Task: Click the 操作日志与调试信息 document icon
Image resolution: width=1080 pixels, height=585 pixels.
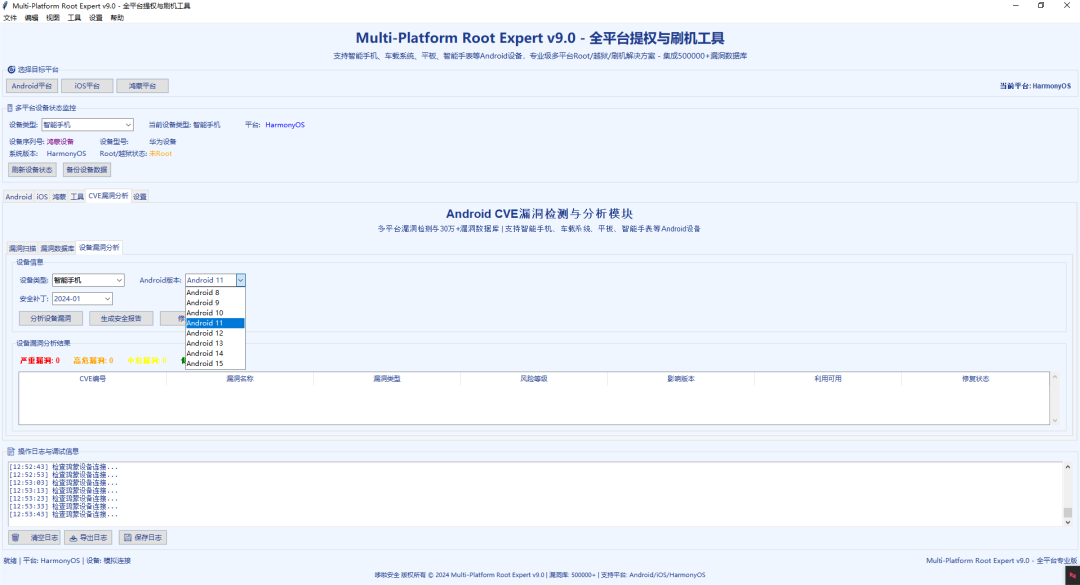Action: 11,451
